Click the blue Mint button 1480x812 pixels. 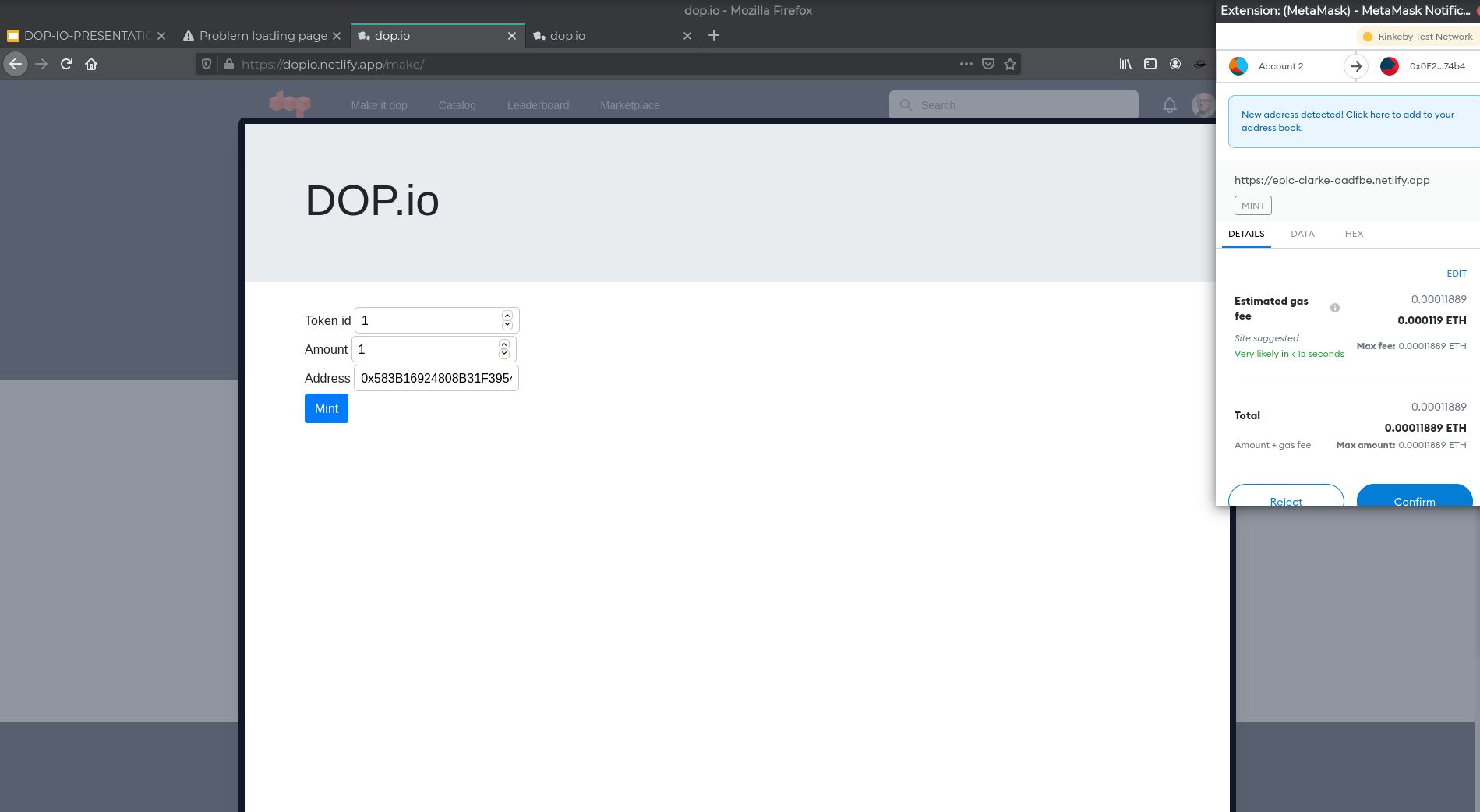pyautogui.click(x=327, y=408)
